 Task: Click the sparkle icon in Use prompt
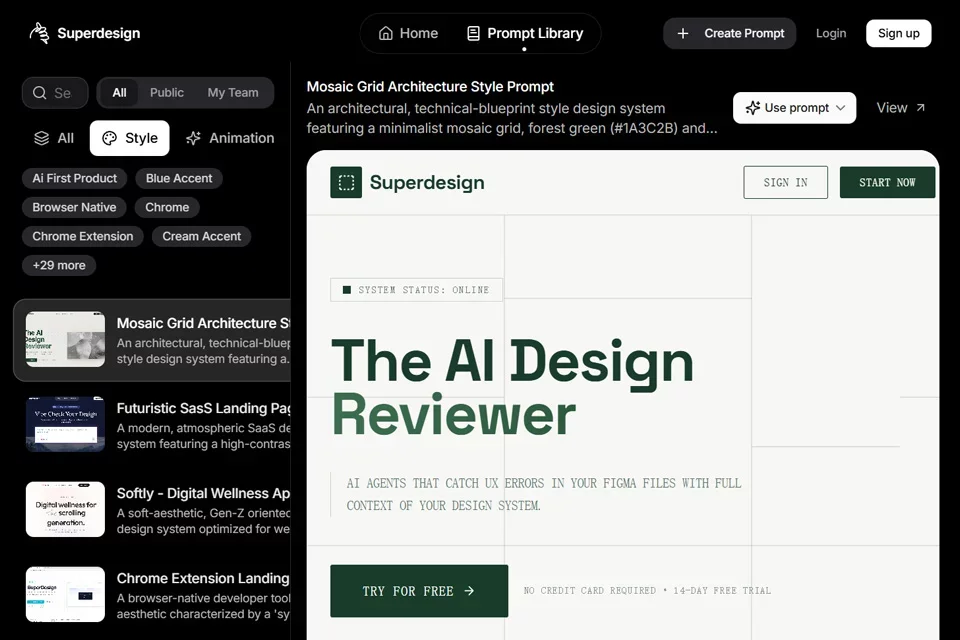tap(752, 108)
